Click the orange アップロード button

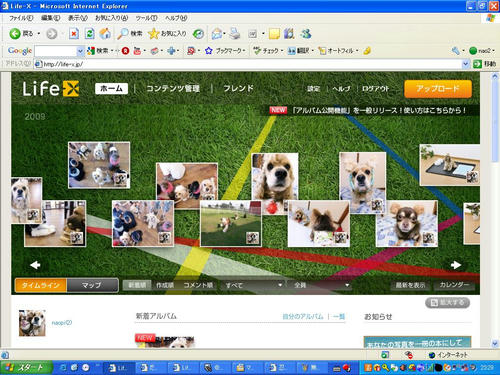438,89
